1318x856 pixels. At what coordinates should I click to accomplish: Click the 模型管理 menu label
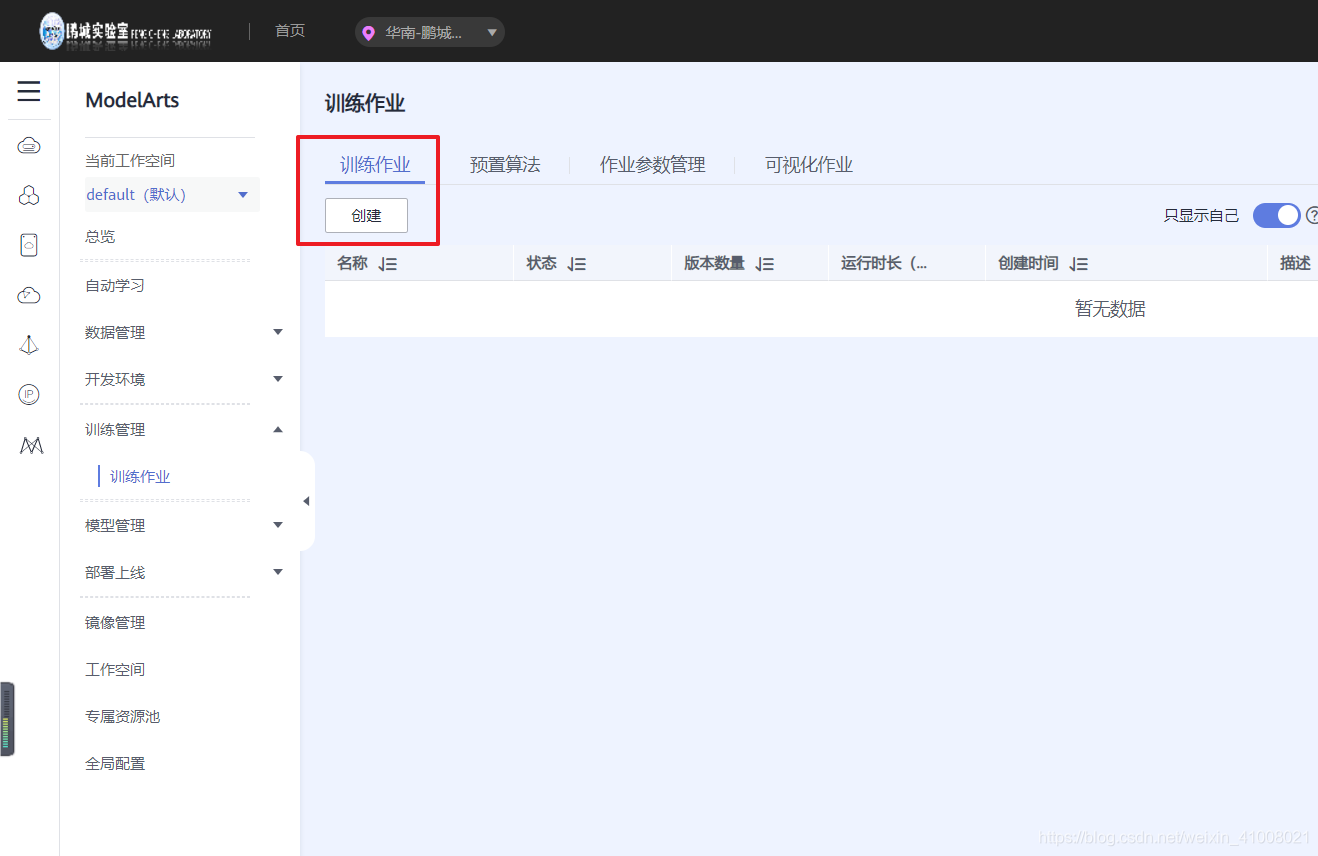115,526
